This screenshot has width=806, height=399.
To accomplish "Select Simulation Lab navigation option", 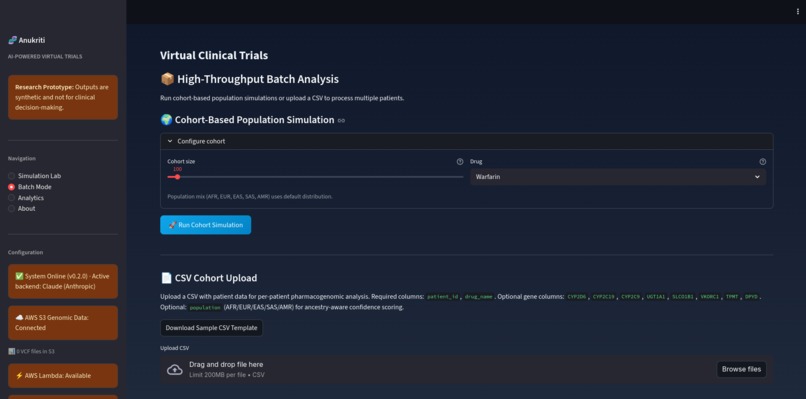I will pos(34,176).
